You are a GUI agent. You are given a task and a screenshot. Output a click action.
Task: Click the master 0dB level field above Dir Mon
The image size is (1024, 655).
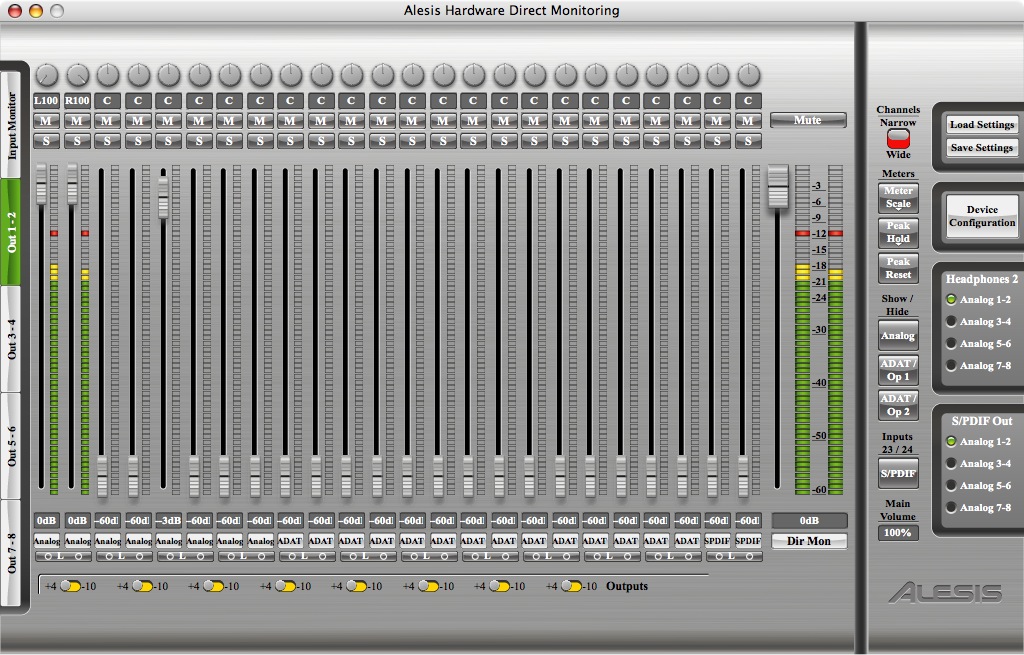click(x=808, y=520)
